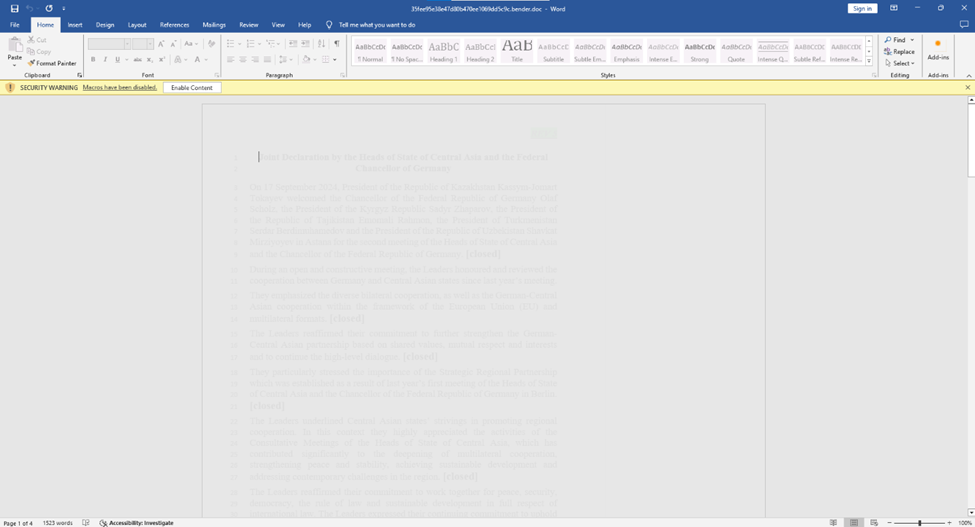The width and height of the screenshot is (975, 527).
Task: Toggle Italic formatting
Action: coord(105,60)
